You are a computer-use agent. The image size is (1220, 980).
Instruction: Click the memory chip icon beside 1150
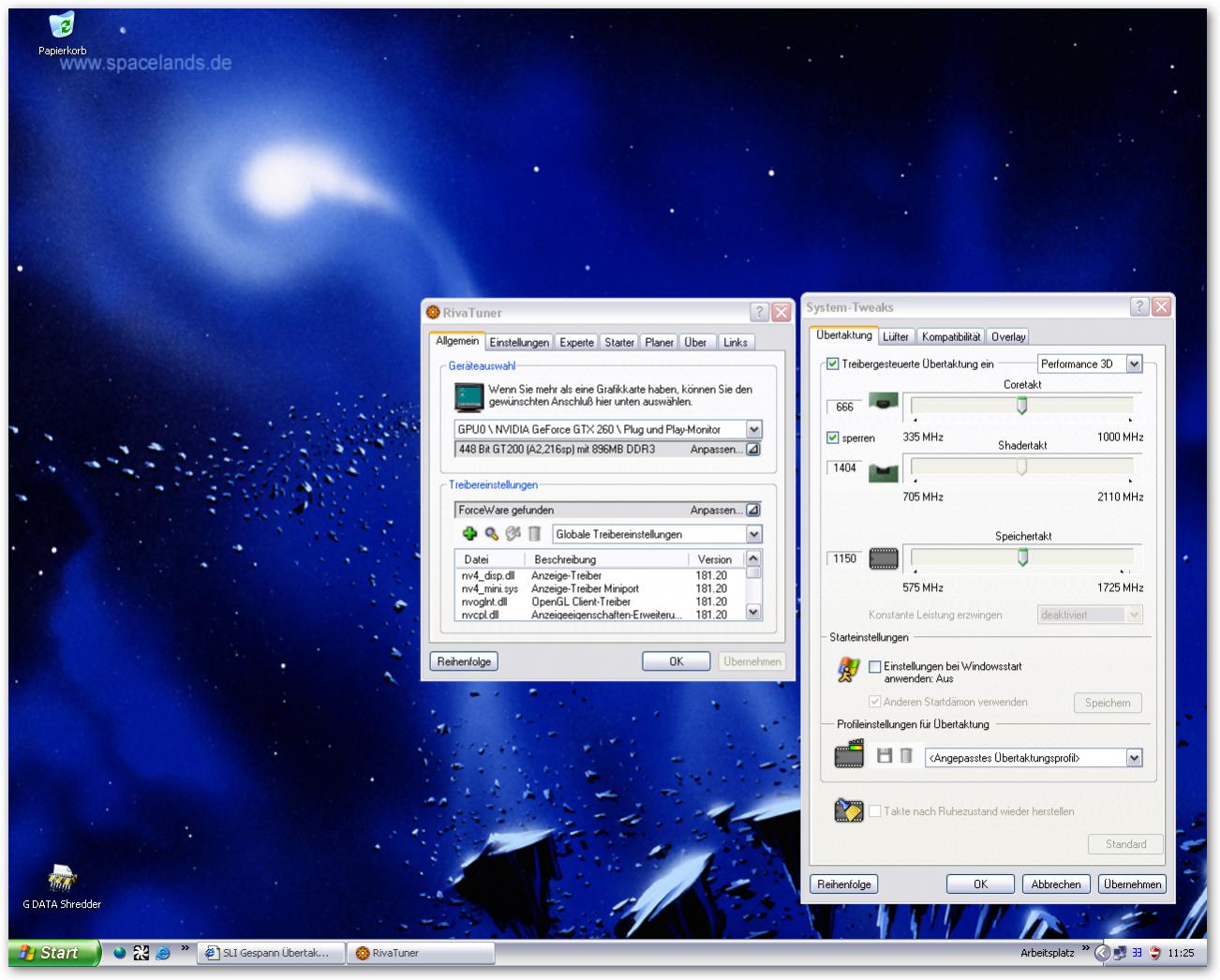click(x=884, y=559)
